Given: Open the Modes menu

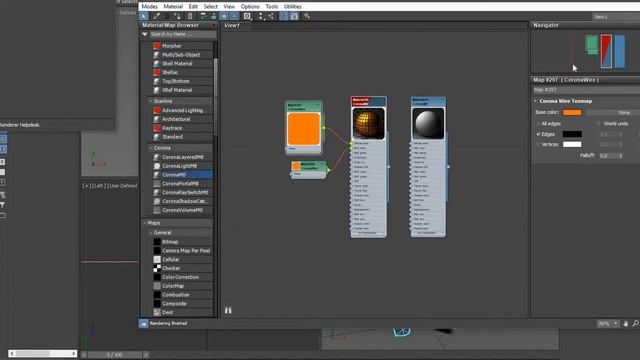Looking at the screenshot, I should (149, 7).
